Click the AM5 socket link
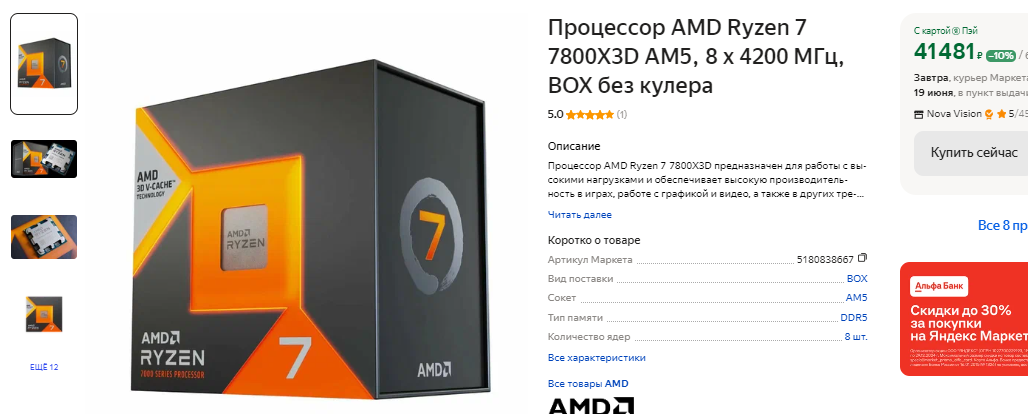This screenshot has height=414, width=1028. (x=856, y=297)
